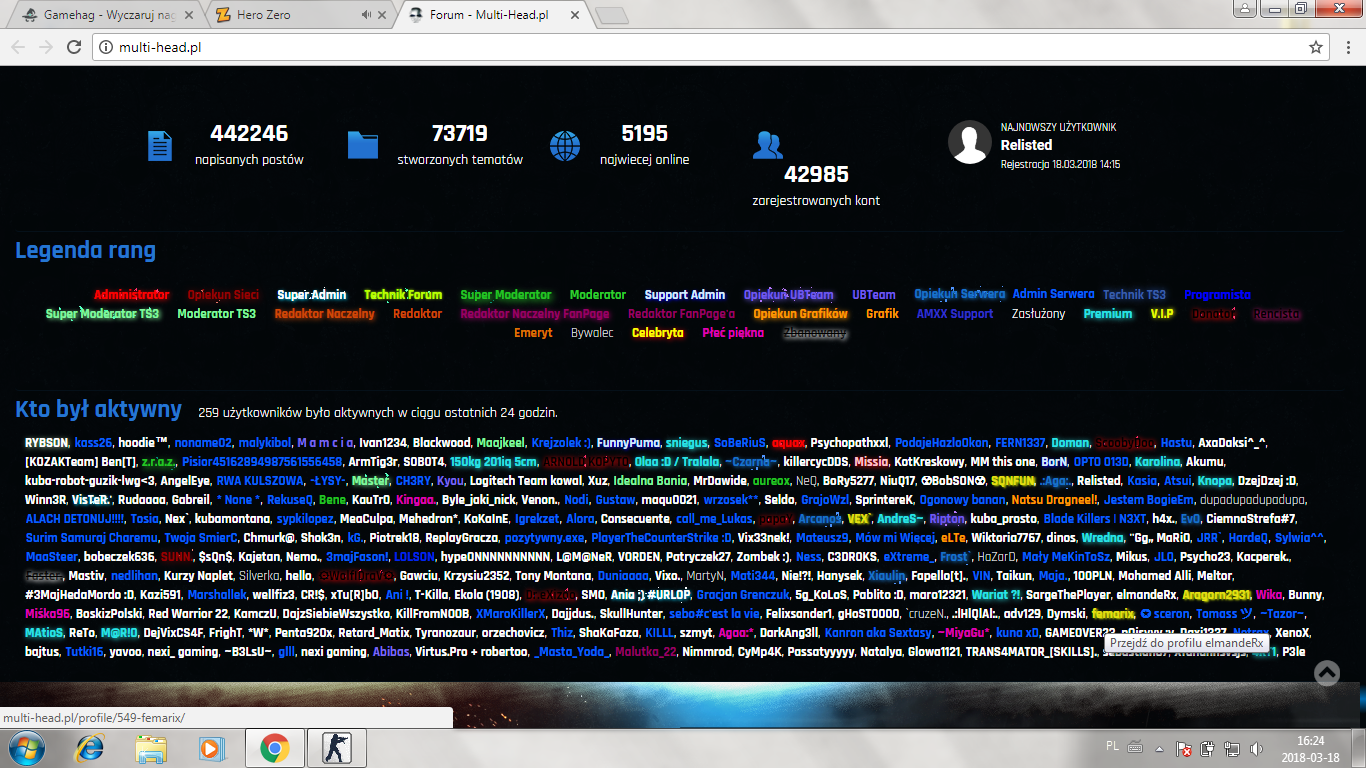Open Counter-Strike from the taskbar
Image resolution: width=1366 pixels, height=768 pixels.
[x=336, y=748]
